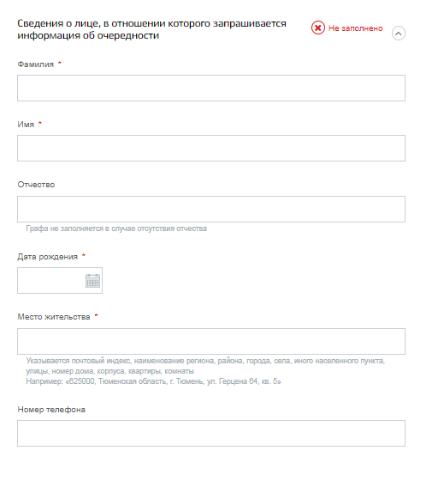Open the calendar date picker icon
Viewport: 425px width, 498px height.
[x=92, y=281]
